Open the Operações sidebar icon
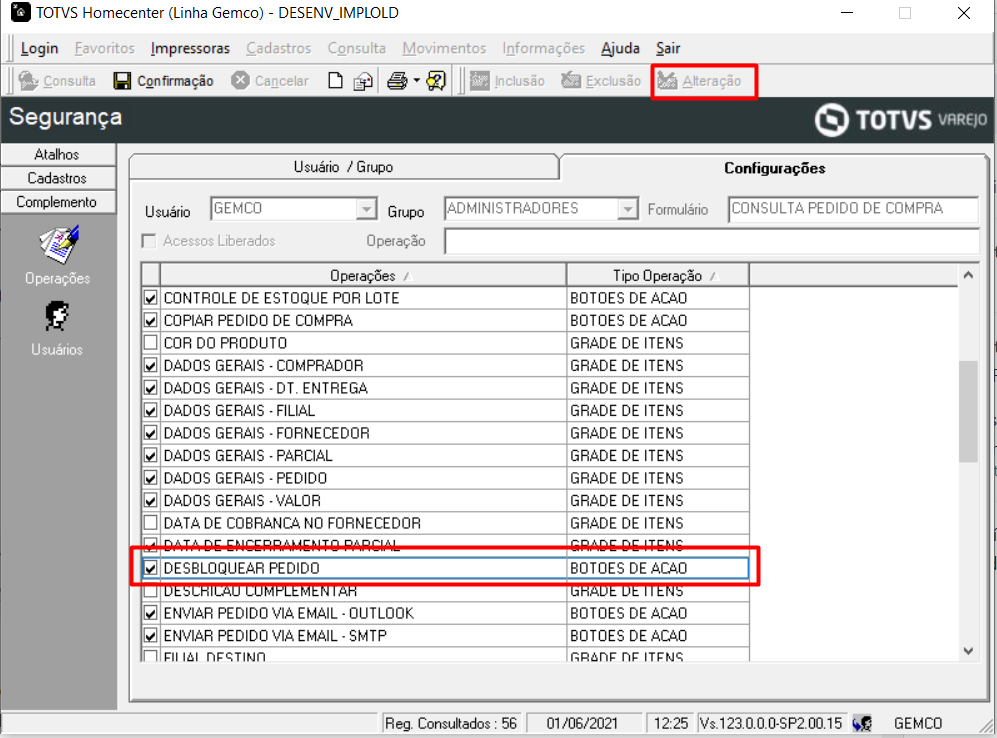Image resolution: width=997 pixels, height=738 pixels. (58, 245)
